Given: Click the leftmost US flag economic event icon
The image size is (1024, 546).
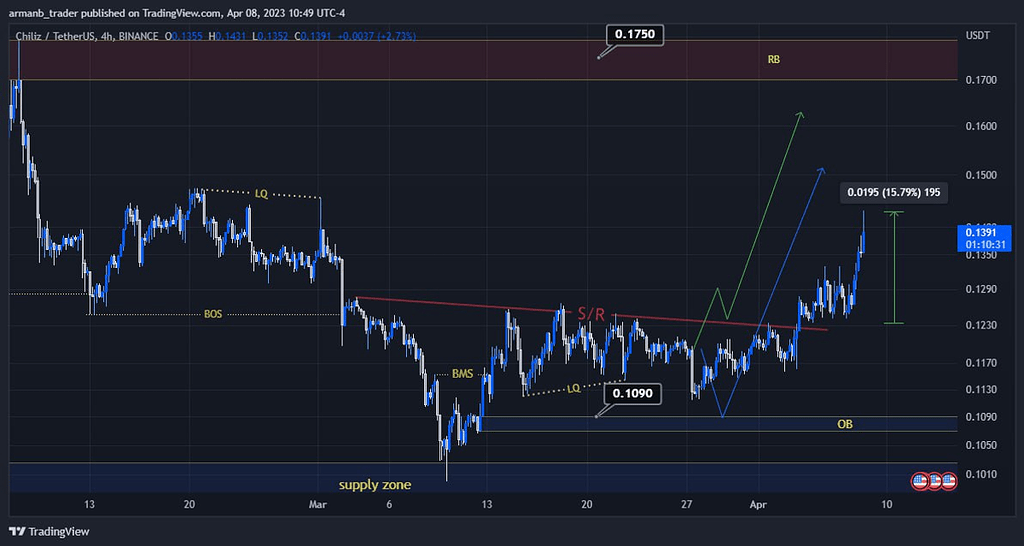Looking at the screenshot, I should pos(920,482).
